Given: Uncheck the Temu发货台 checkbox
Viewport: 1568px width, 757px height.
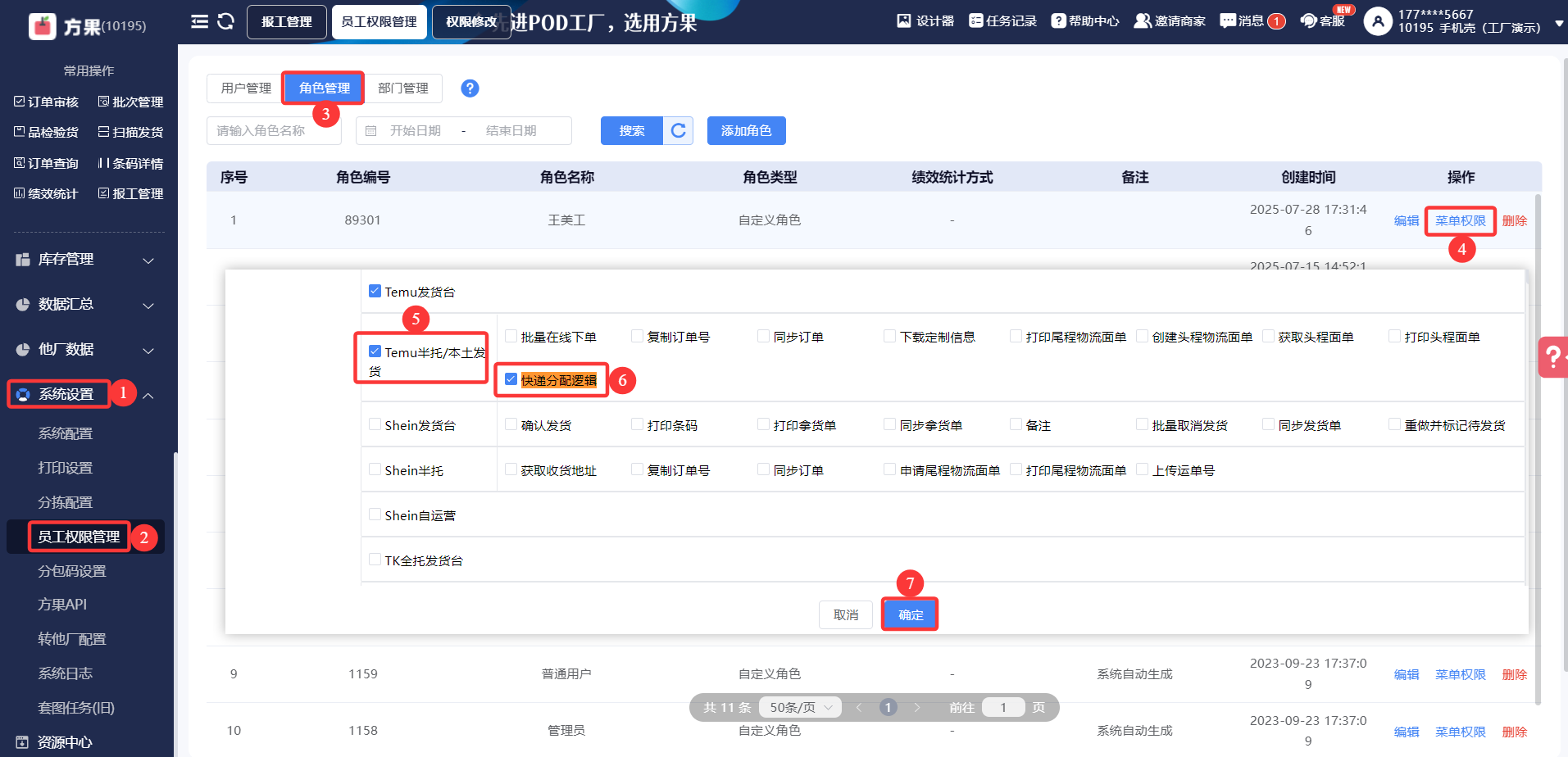Looking at the screenshot, I should click(375, 291).
